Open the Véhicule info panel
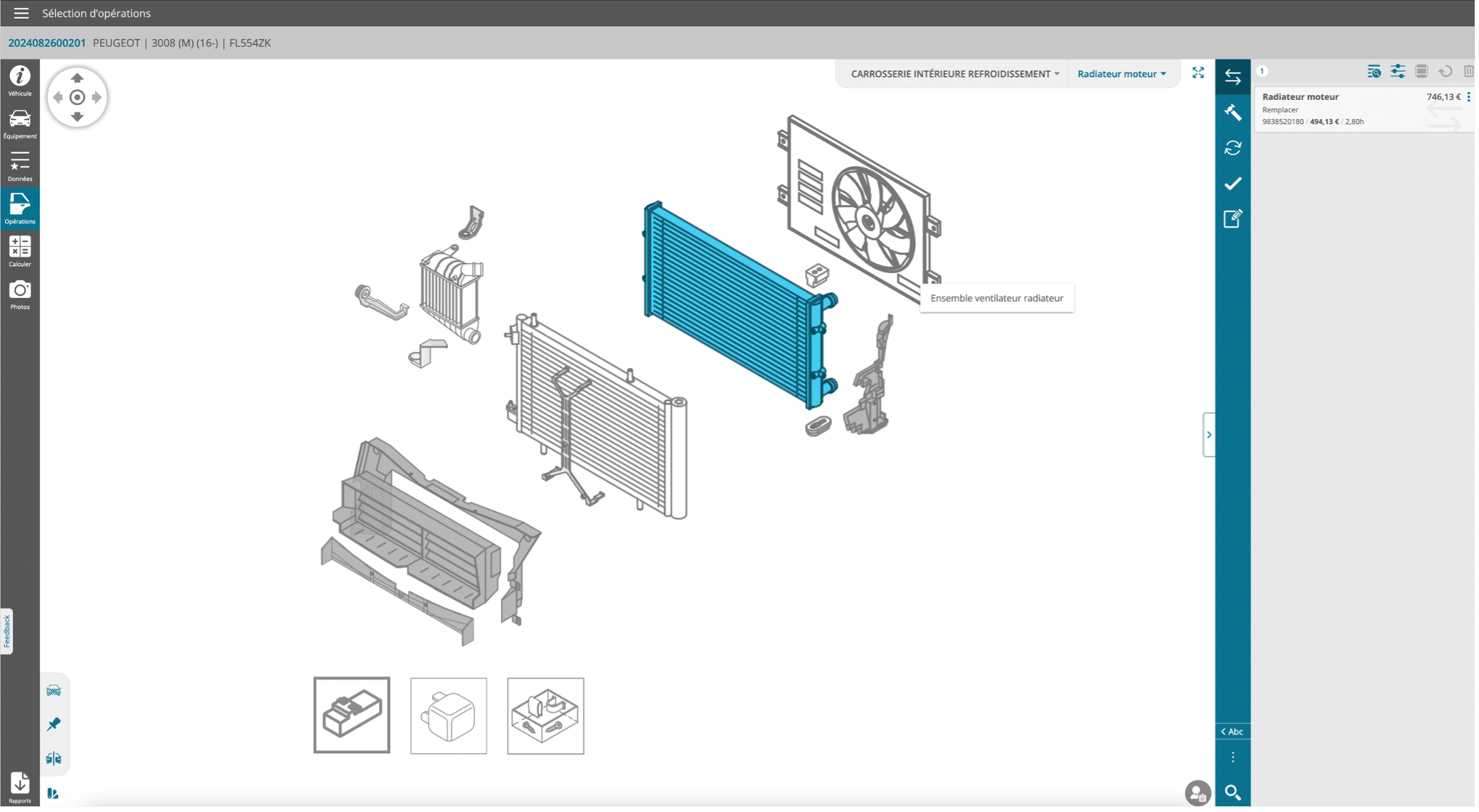 coord(20,80)
